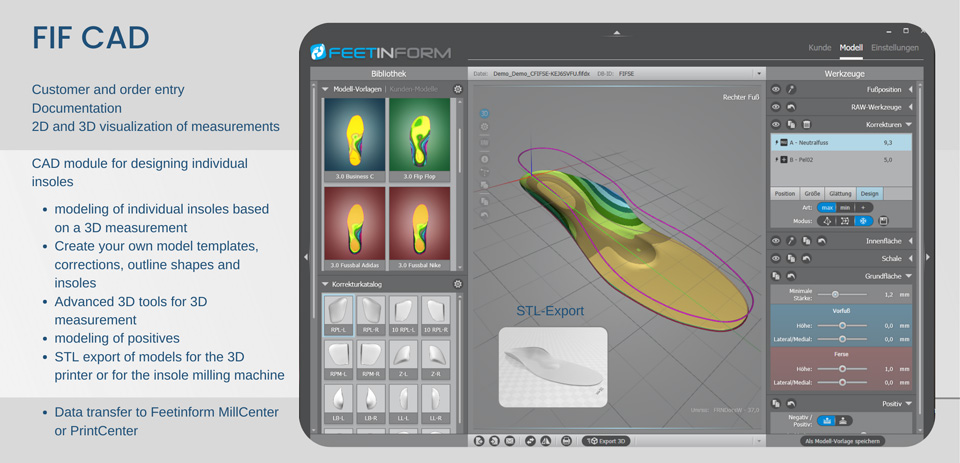Image resolution: width=960 pixels, height=463 pixels.
Task: Choose the 10 RPL-L correction shape
Action: (403, 315)
